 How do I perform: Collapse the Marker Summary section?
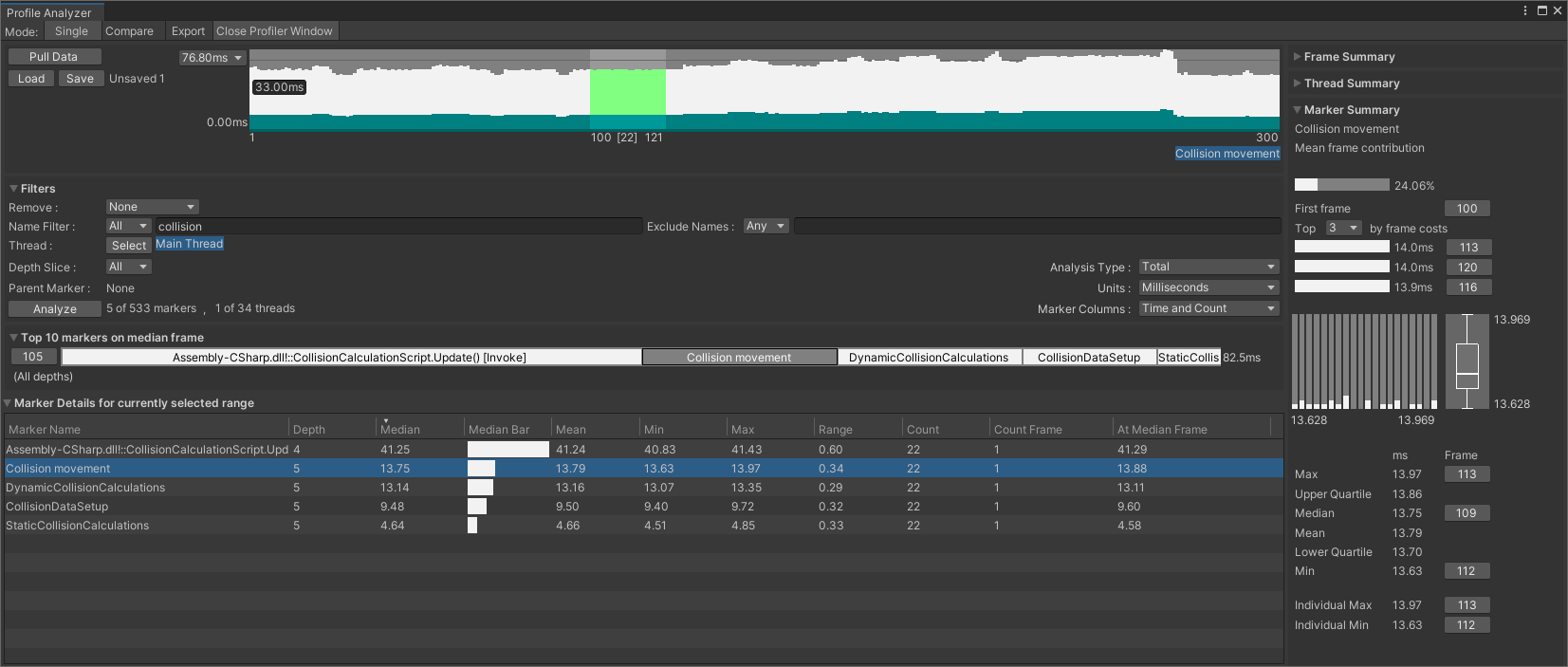pos(1351,110)
